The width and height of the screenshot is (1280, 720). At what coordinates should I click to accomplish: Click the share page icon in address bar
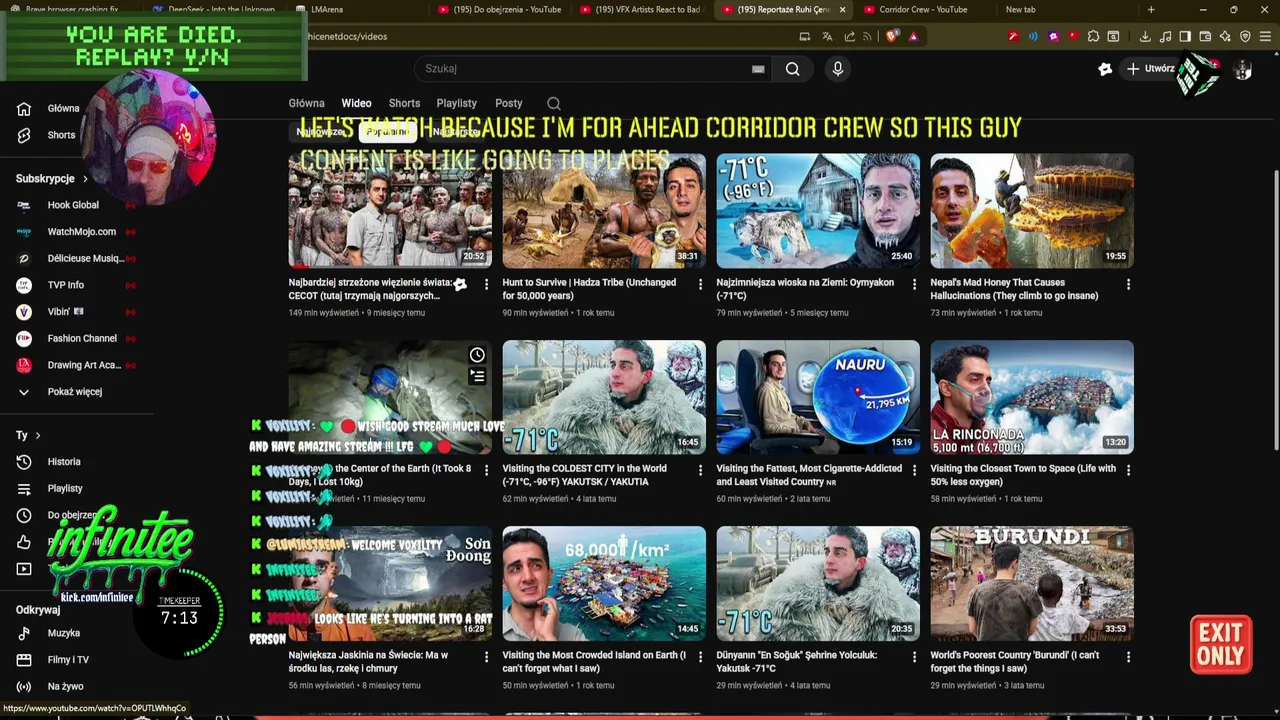click(x=850, y=37)
